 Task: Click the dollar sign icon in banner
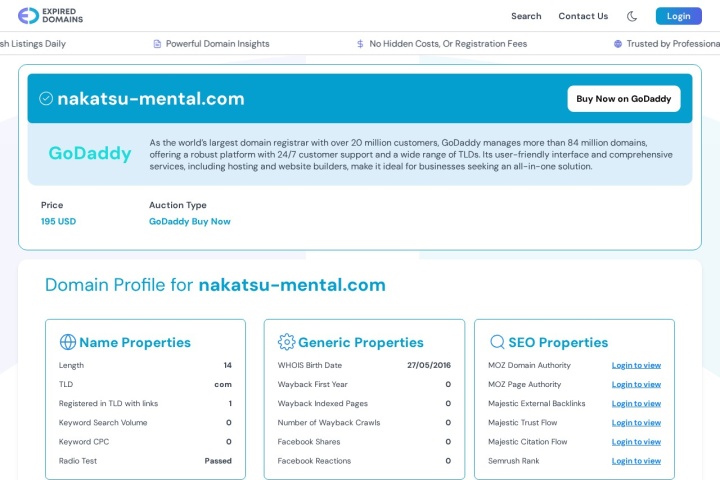(x=360, y=44)
